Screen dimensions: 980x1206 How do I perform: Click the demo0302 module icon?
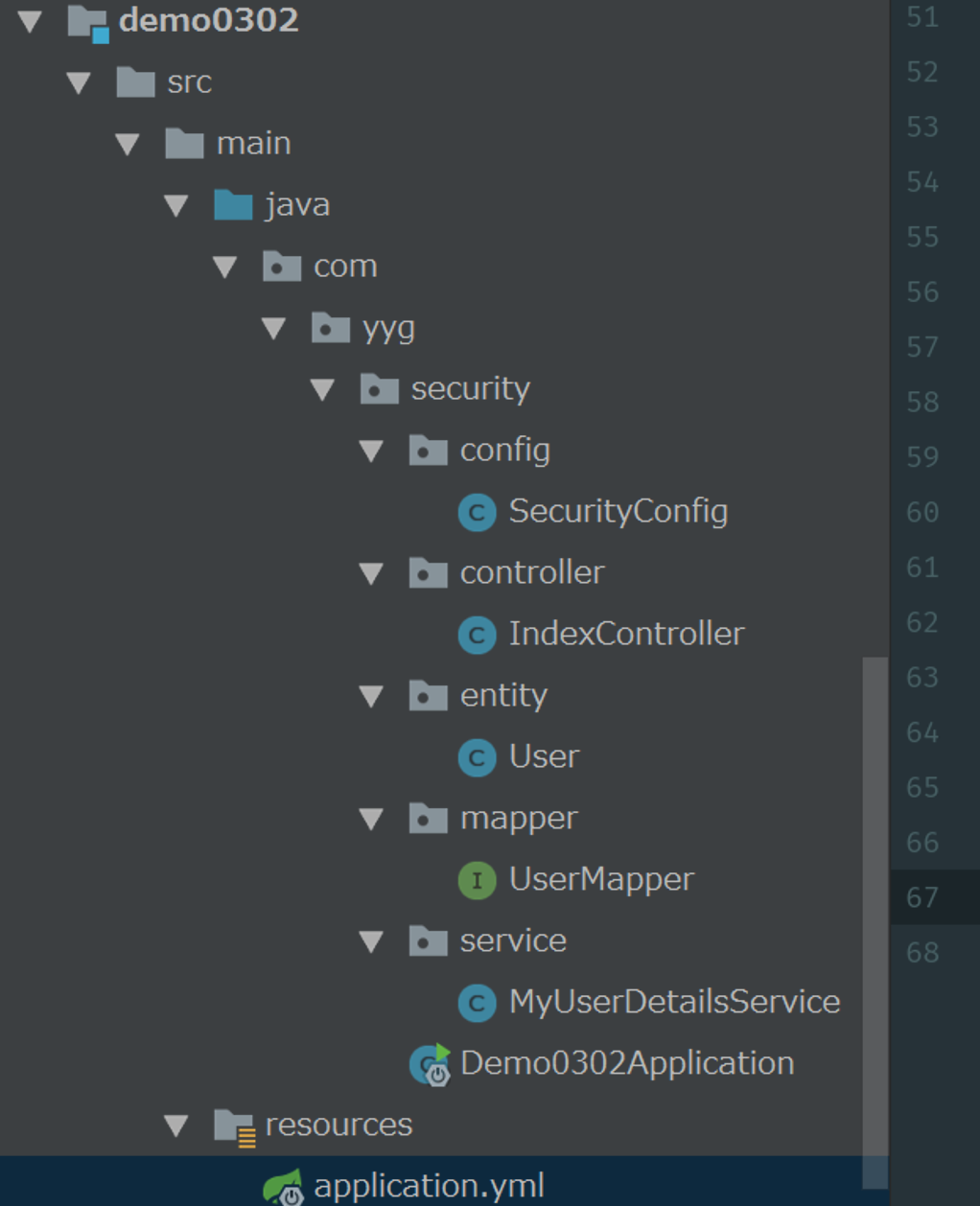click(x=87, y=21)
